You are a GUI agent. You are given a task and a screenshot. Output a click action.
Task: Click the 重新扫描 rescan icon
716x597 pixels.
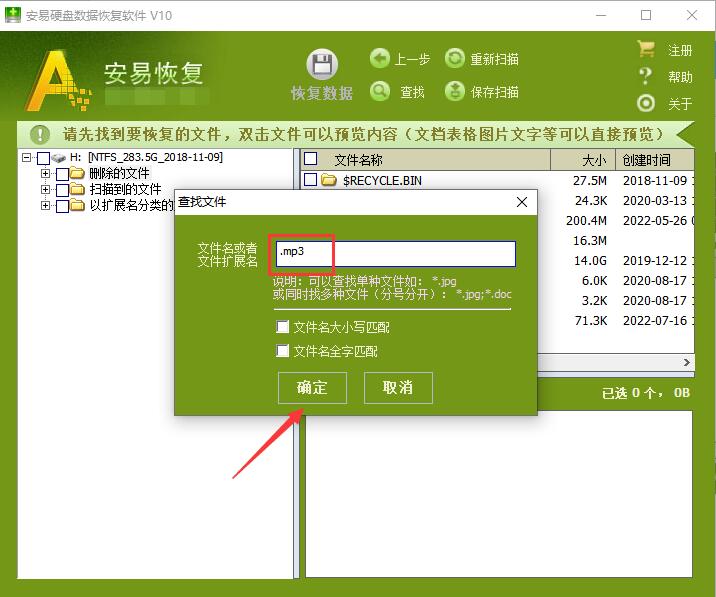point(455,58)
